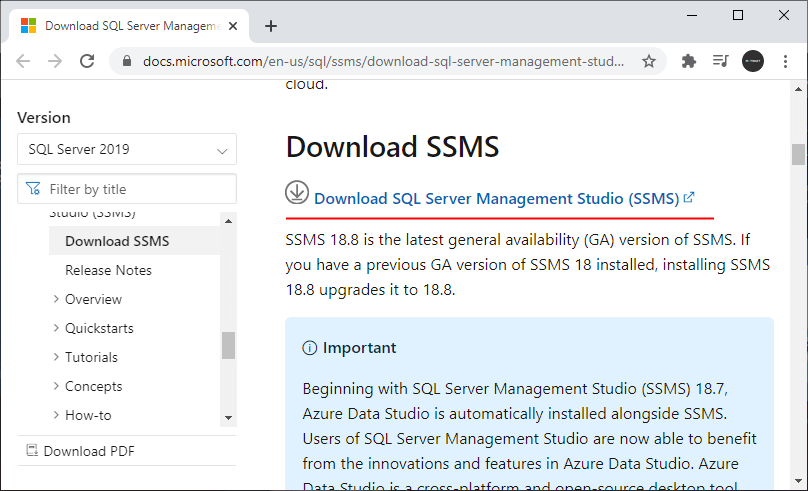Reload the page with refresh icon
The height and width of the screenshot is (491, 808).
pyautogui.click(x=87, y=61)
